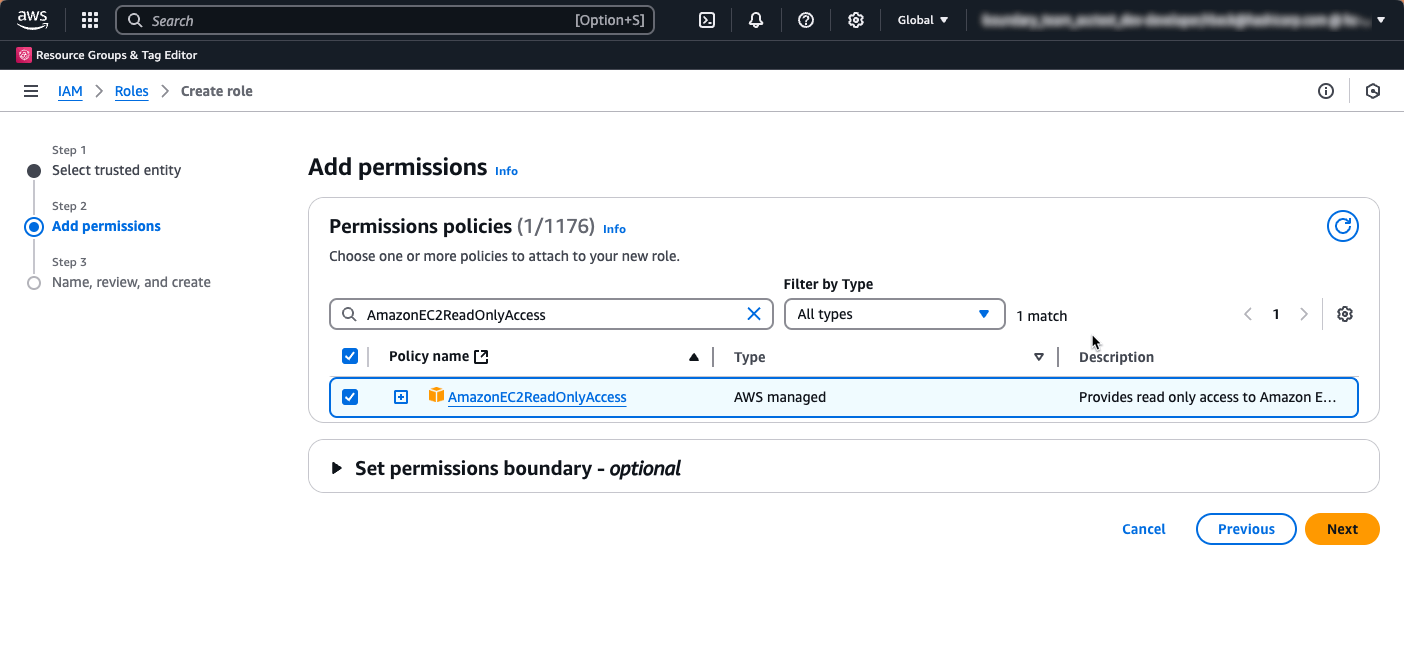
Task: Open the AWS console home logo
Action: point(32,20)
